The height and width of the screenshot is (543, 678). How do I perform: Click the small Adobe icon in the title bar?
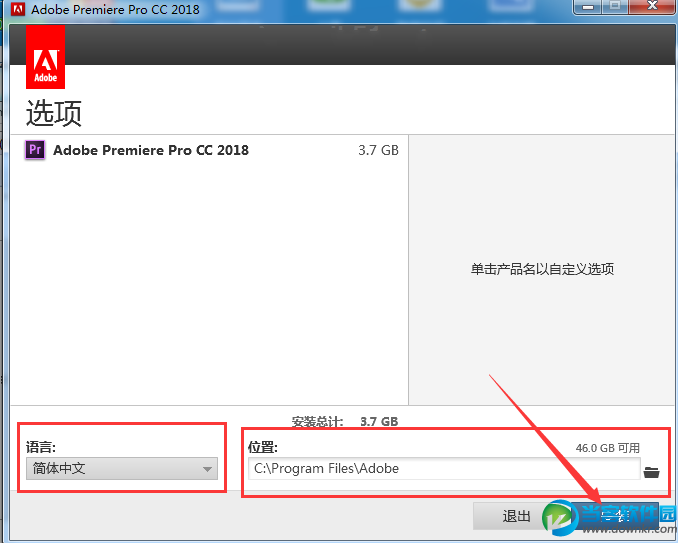(x=18, y=9)
